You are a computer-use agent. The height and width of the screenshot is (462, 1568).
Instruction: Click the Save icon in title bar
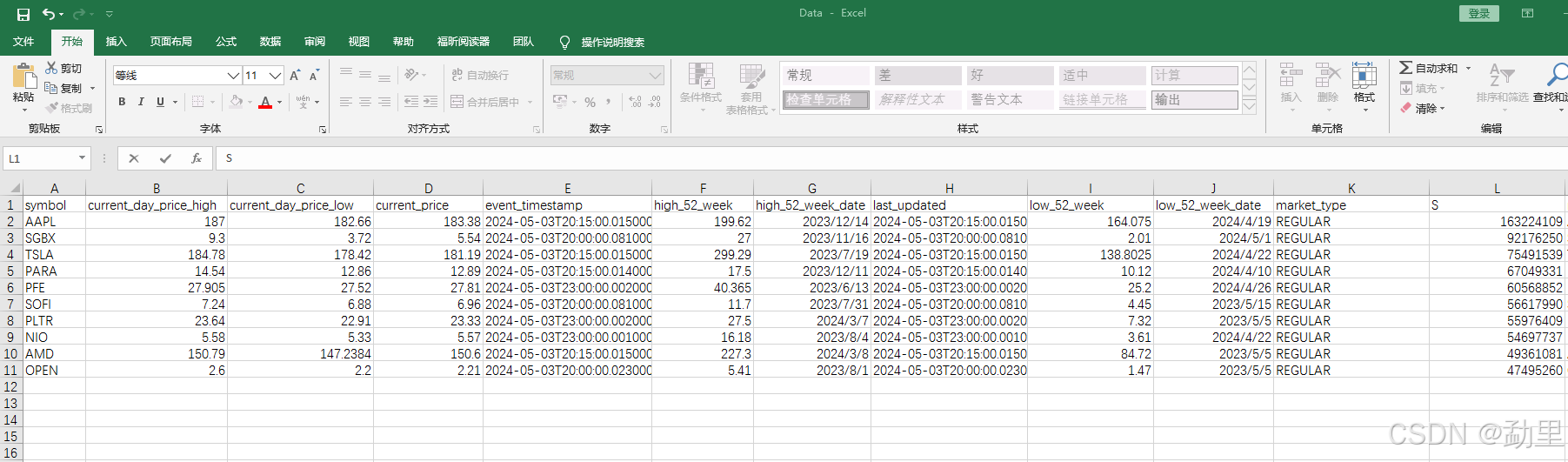click(x=23, y=14)
